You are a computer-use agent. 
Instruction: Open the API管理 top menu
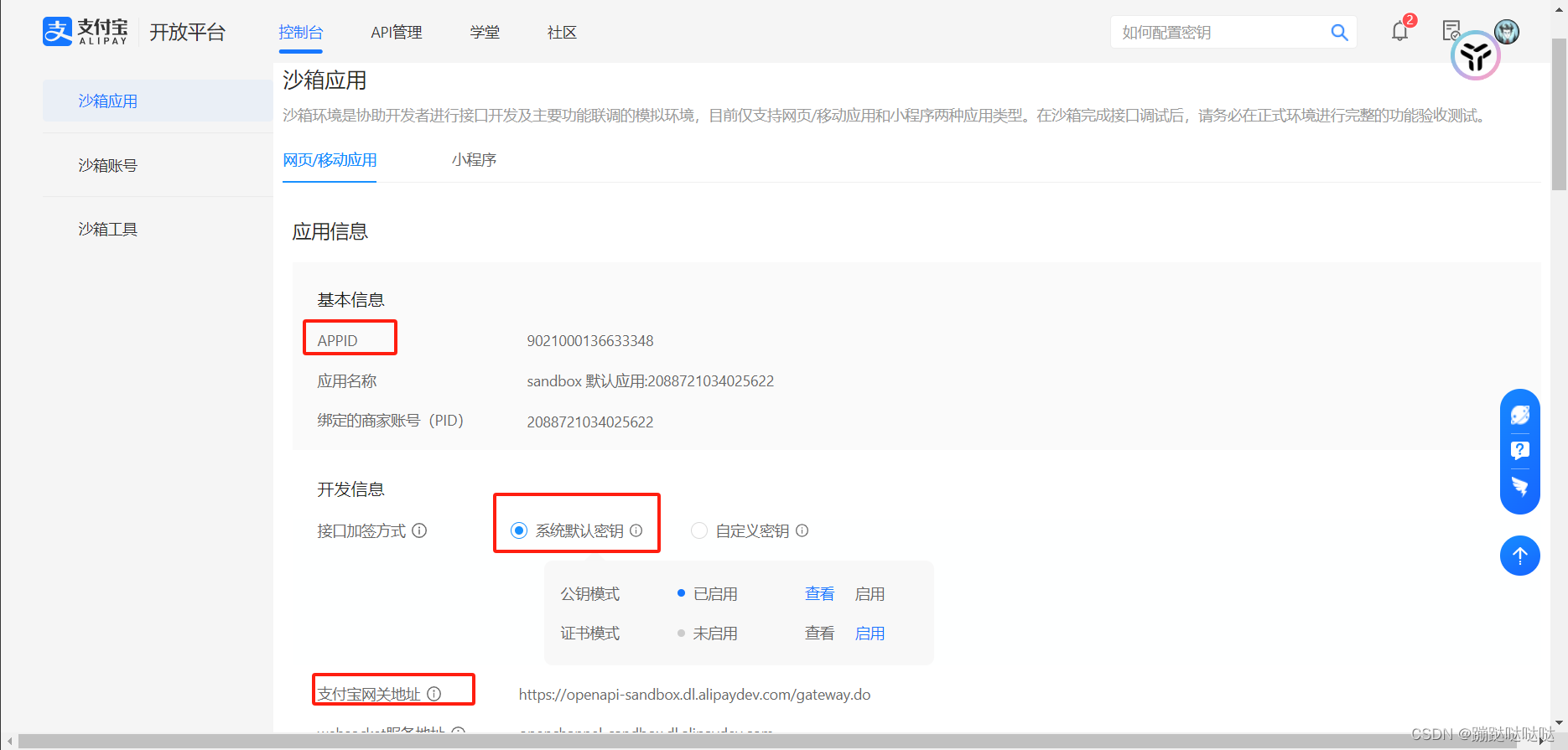point(397,32)
